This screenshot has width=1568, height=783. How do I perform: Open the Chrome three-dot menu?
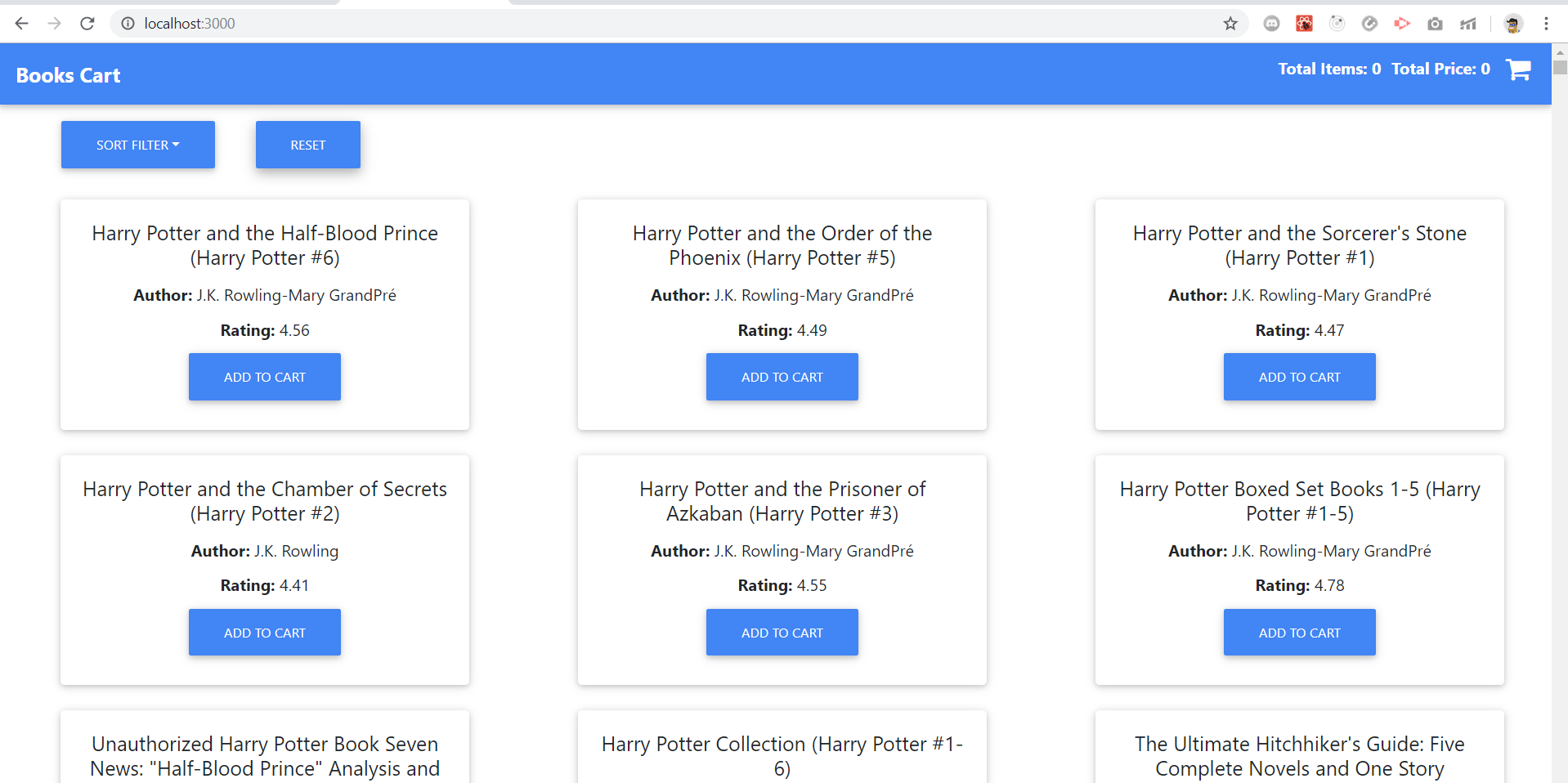(x=1546, y=24)
